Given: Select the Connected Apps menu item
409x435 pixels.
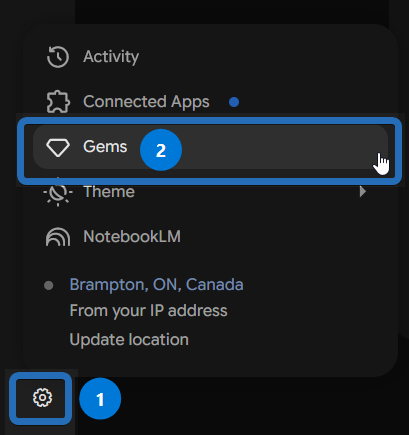Looking at the screenshot, I should [x=211, y=102].
